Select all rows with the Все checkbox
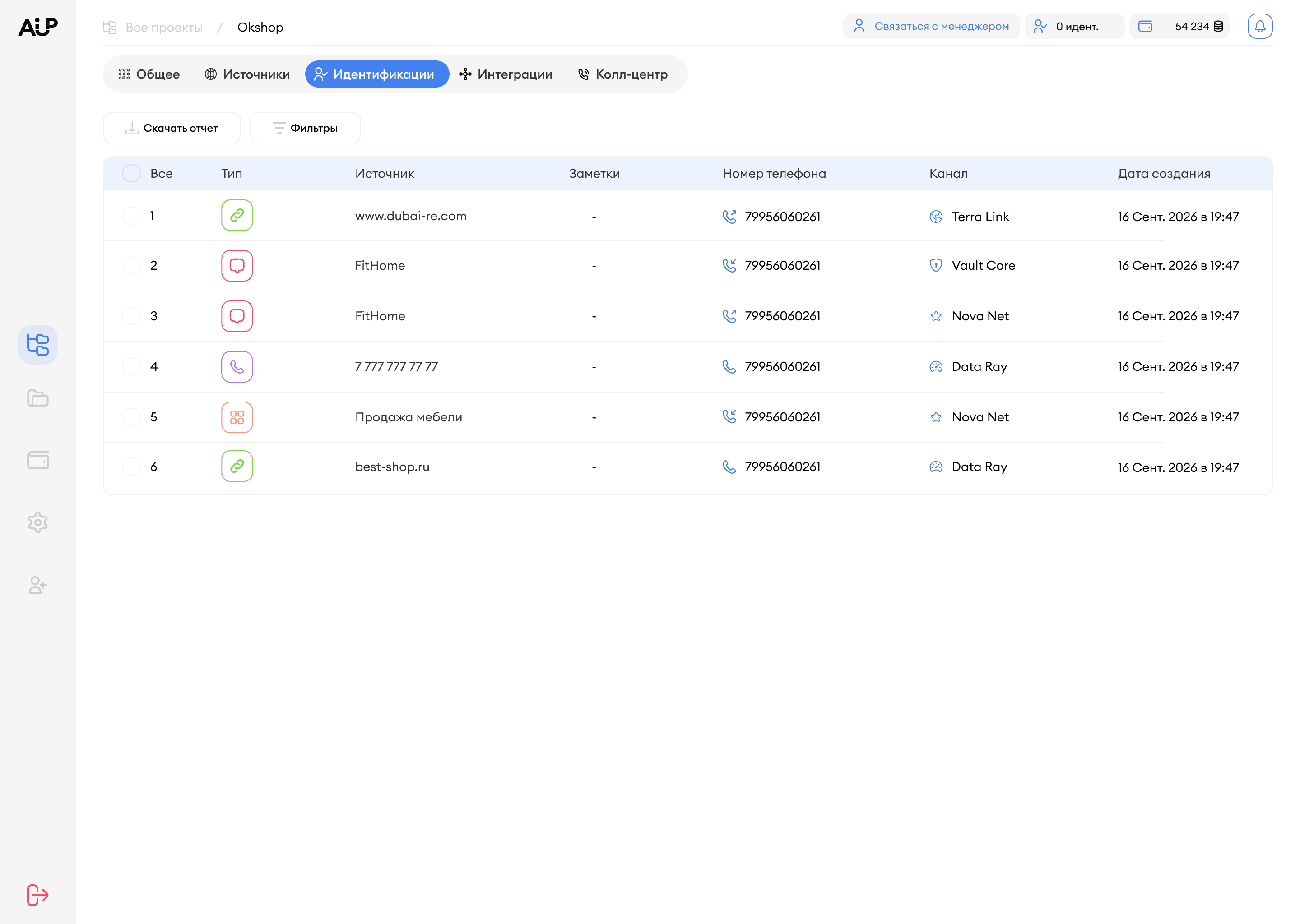The image size is (1300, 924). (x=131, y=173)
